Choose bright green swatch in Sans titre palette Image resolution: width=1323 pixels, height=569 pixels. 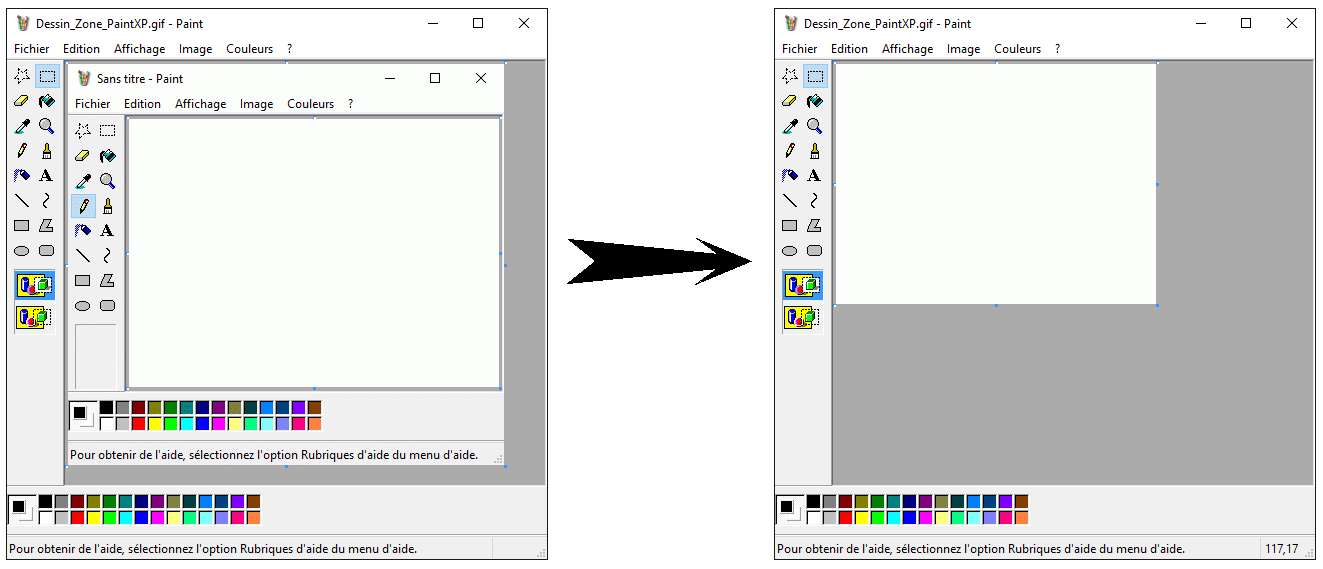pos(170,423)
